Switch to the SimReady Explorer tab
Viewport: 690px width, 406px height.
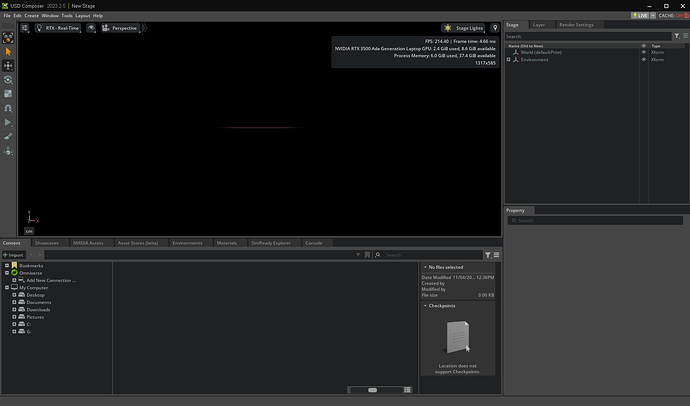[271, 243]
